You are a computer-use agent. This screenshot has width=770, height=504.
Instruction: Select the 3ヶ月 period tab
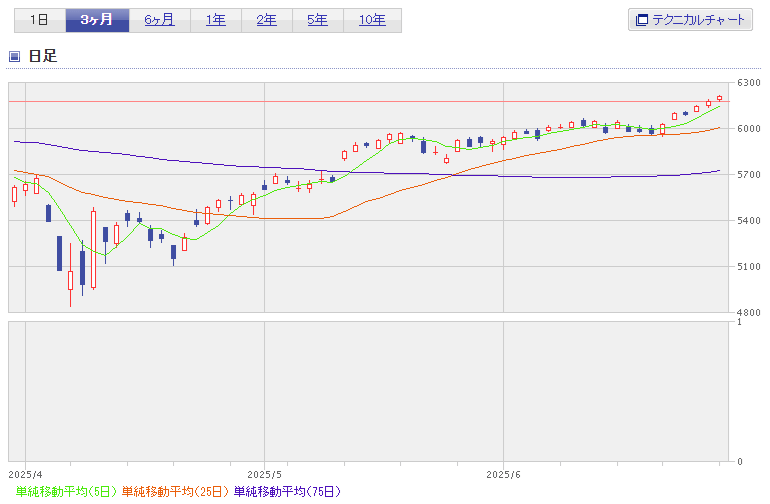click(x=97, y=20)
